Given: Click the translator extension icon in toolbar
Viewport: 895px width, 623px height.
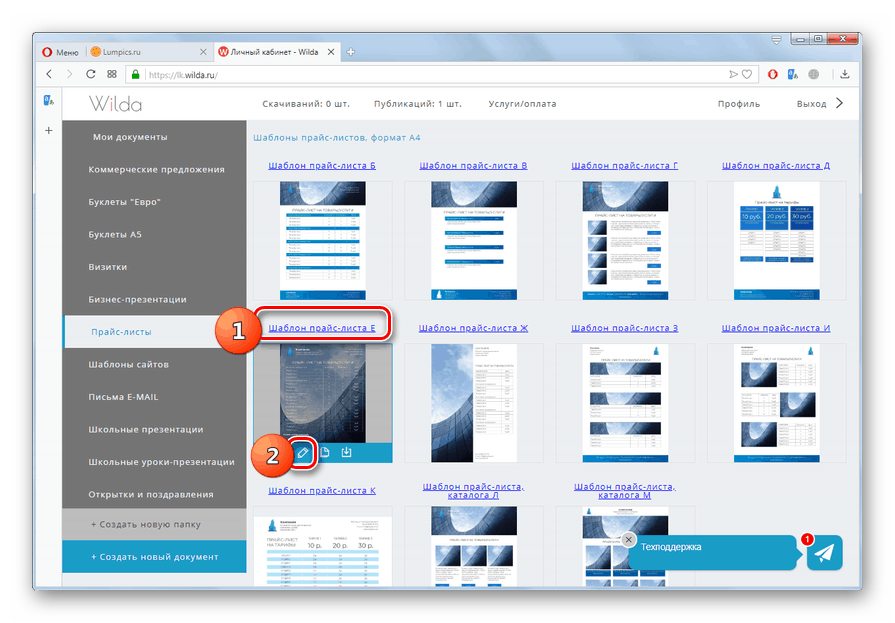Looking at the screenshot, I should pos(793,74).
